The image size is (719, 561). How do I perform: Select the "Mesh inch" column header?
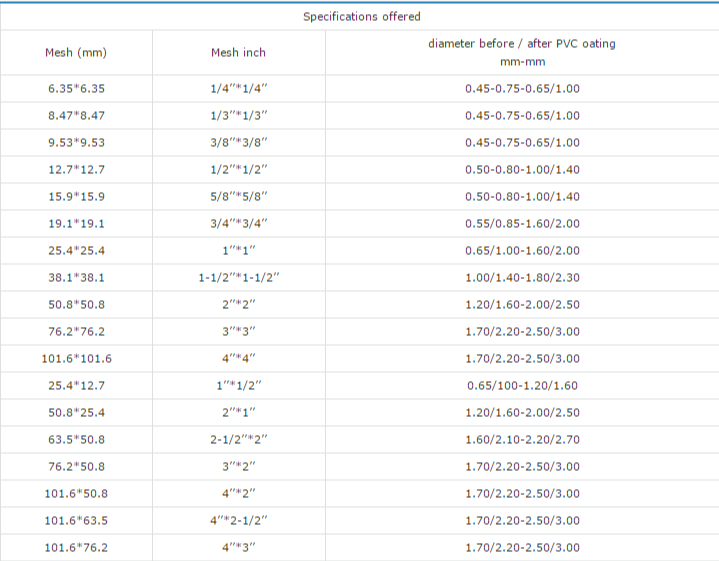(238, 52)
